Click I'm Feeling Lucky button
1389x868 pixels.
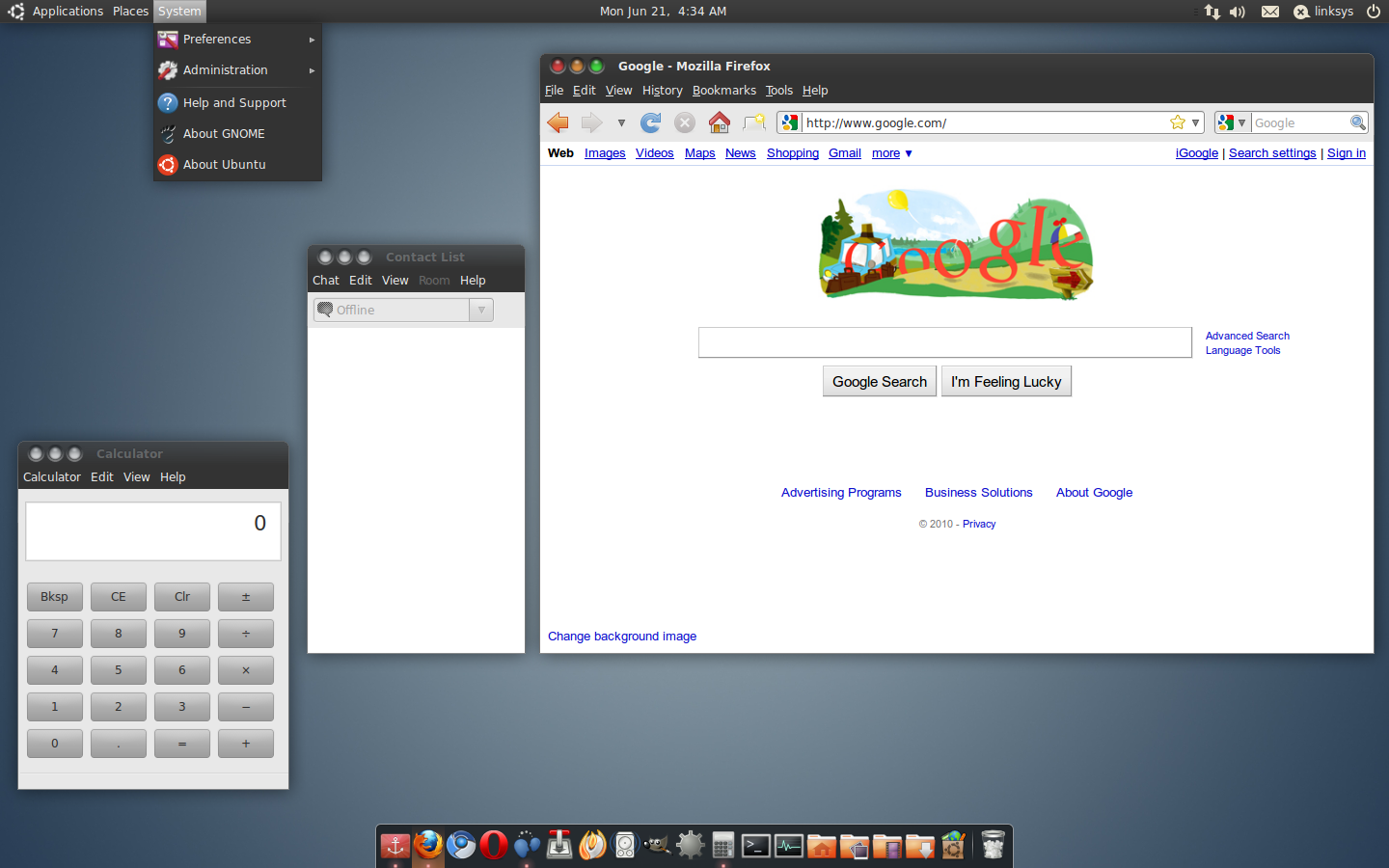(1006, 381)
